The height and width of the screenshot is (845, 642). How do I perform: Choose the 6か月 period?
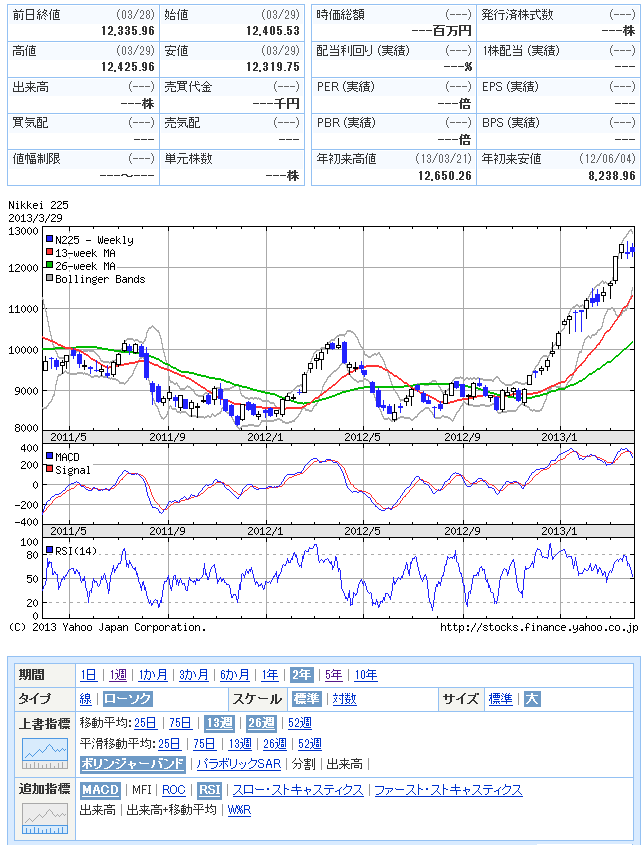pos(235,675)
